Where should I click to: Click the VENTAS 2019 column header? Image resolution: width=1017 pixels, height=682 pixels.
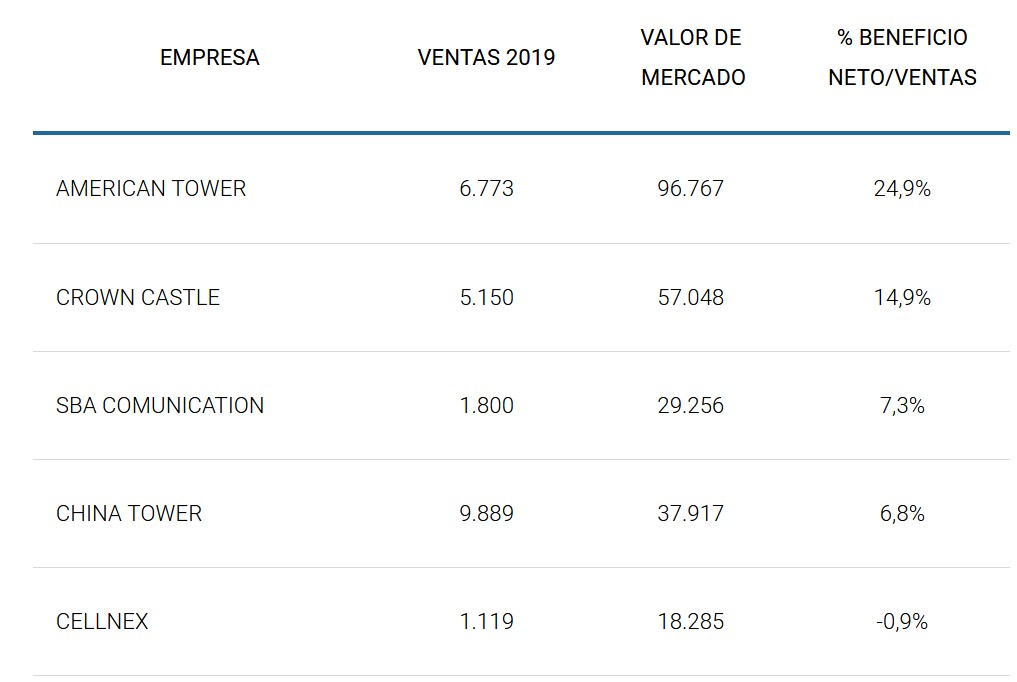click(x=486, y=58)
